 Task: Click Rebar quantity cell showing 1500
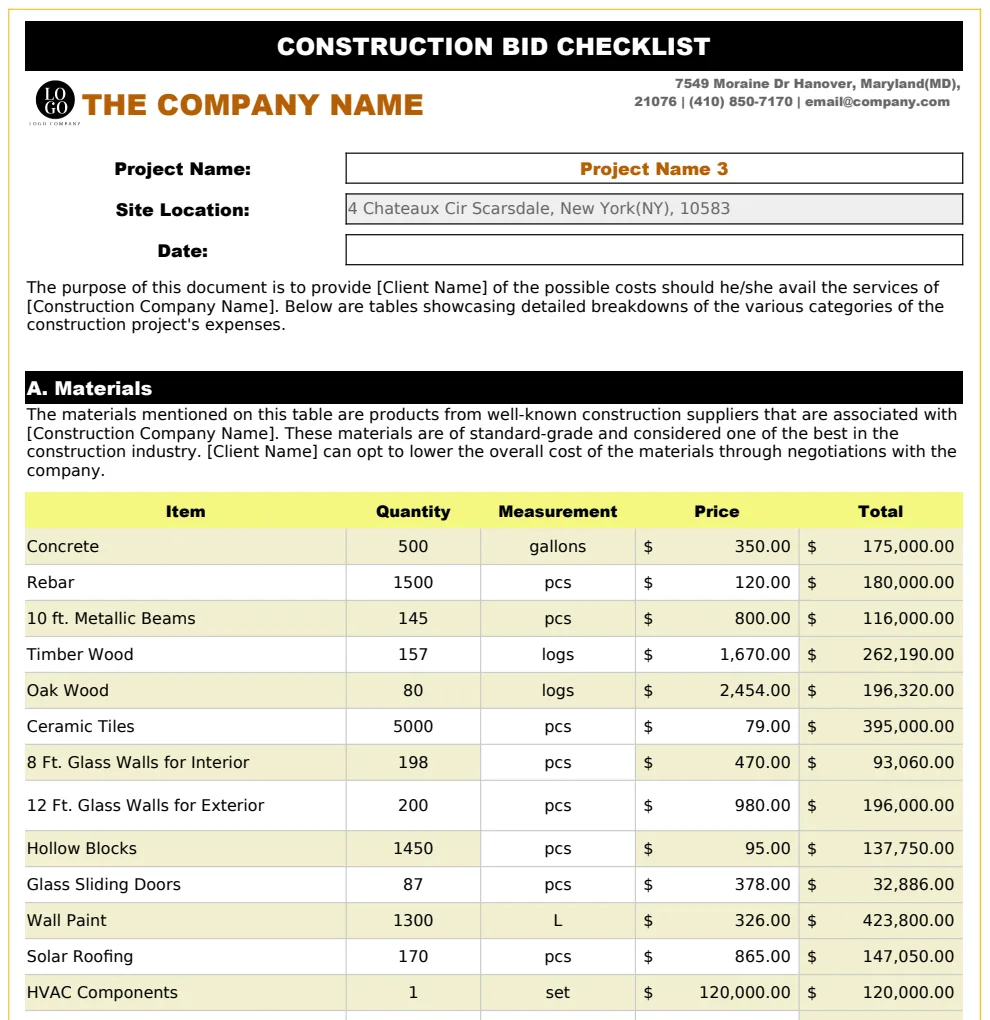click(413, 582)
